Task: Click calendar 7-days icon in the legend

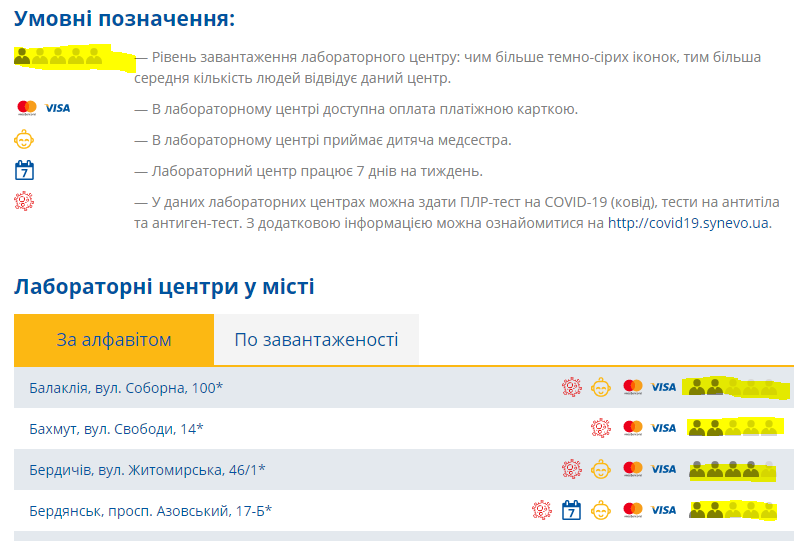Action: [x=25, y=170]
